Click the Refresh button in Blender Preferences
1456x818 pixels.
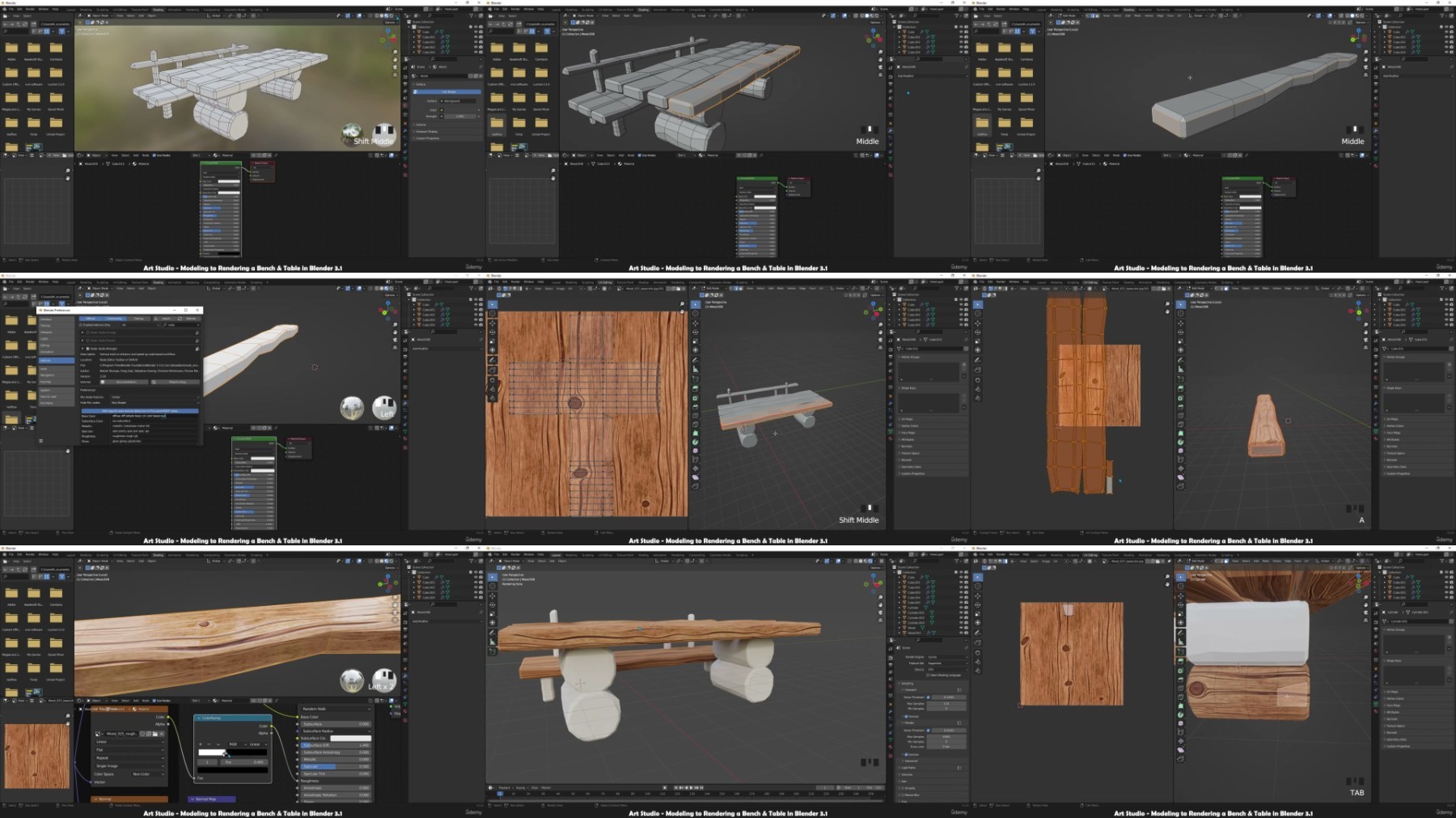coord(188,319)
